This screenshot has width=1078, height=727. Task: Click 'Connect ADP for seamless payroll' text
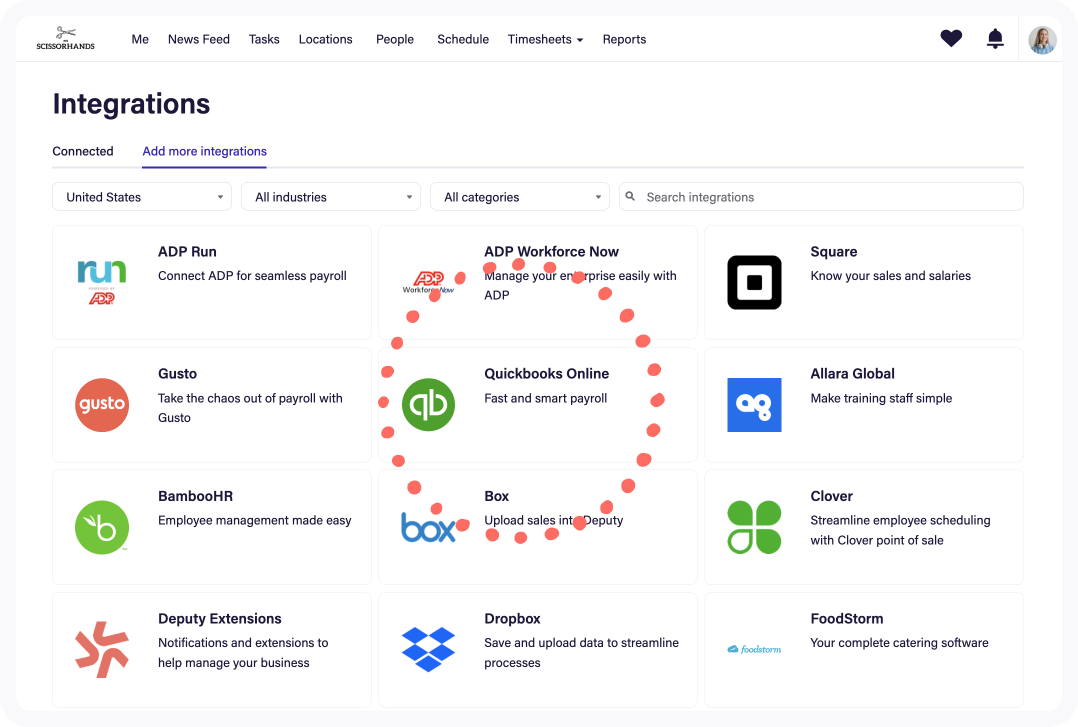coord(252,276)
